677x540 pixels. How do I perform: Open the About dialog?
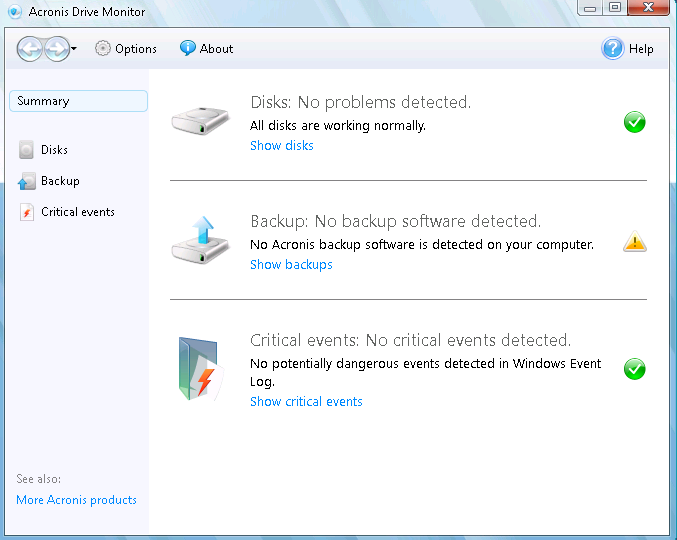tap(206, 48)
